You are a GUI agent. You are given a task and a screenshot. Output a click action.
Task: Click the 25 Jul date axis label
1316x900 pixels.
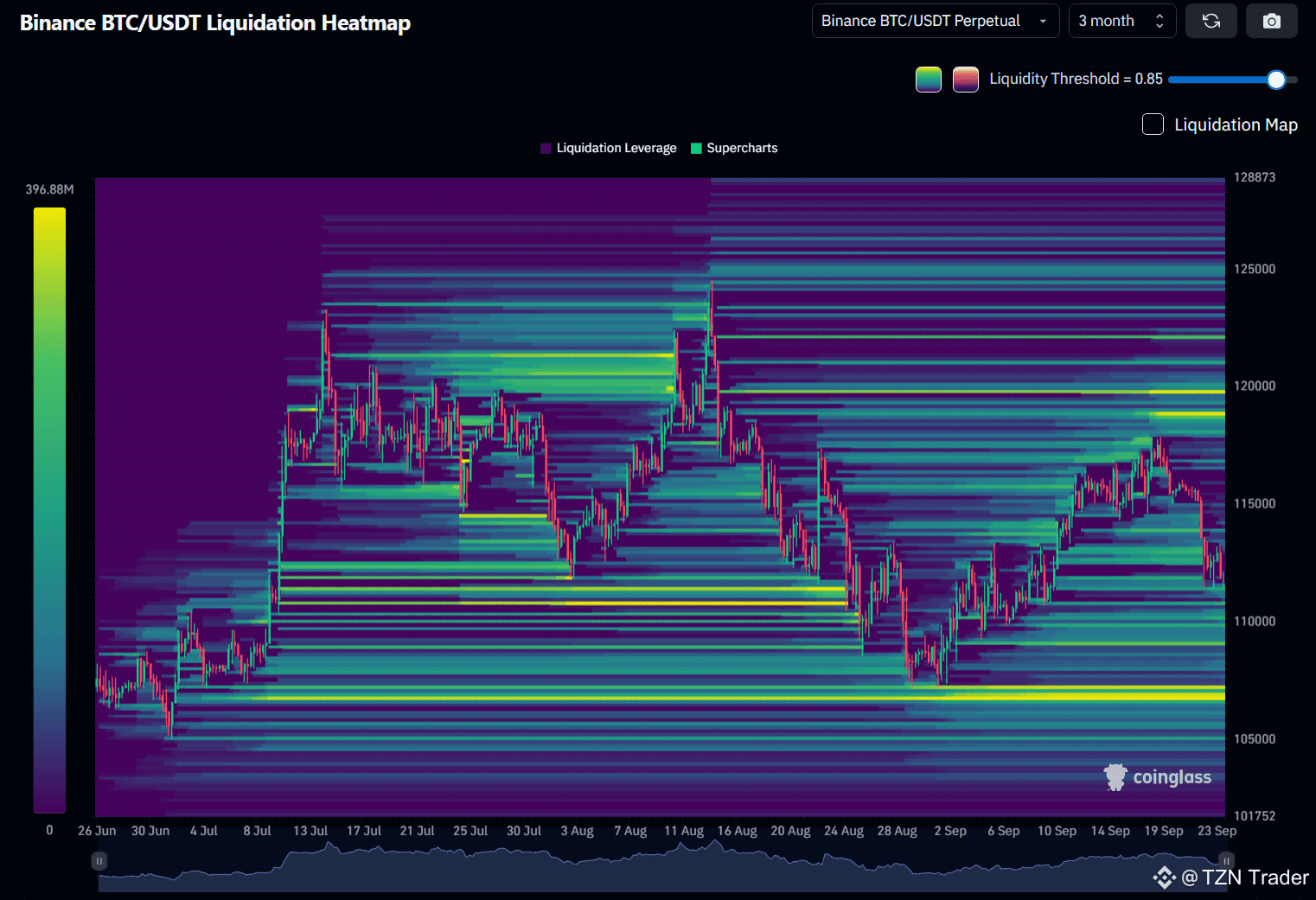click(470, 831)
